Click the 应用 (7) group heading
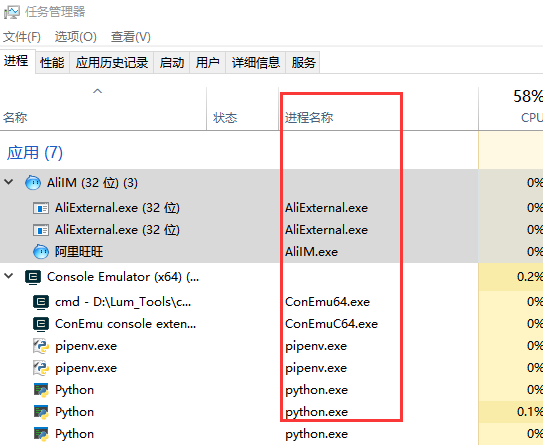Viewport: 543px width, 445px height. tap(35, 153)
